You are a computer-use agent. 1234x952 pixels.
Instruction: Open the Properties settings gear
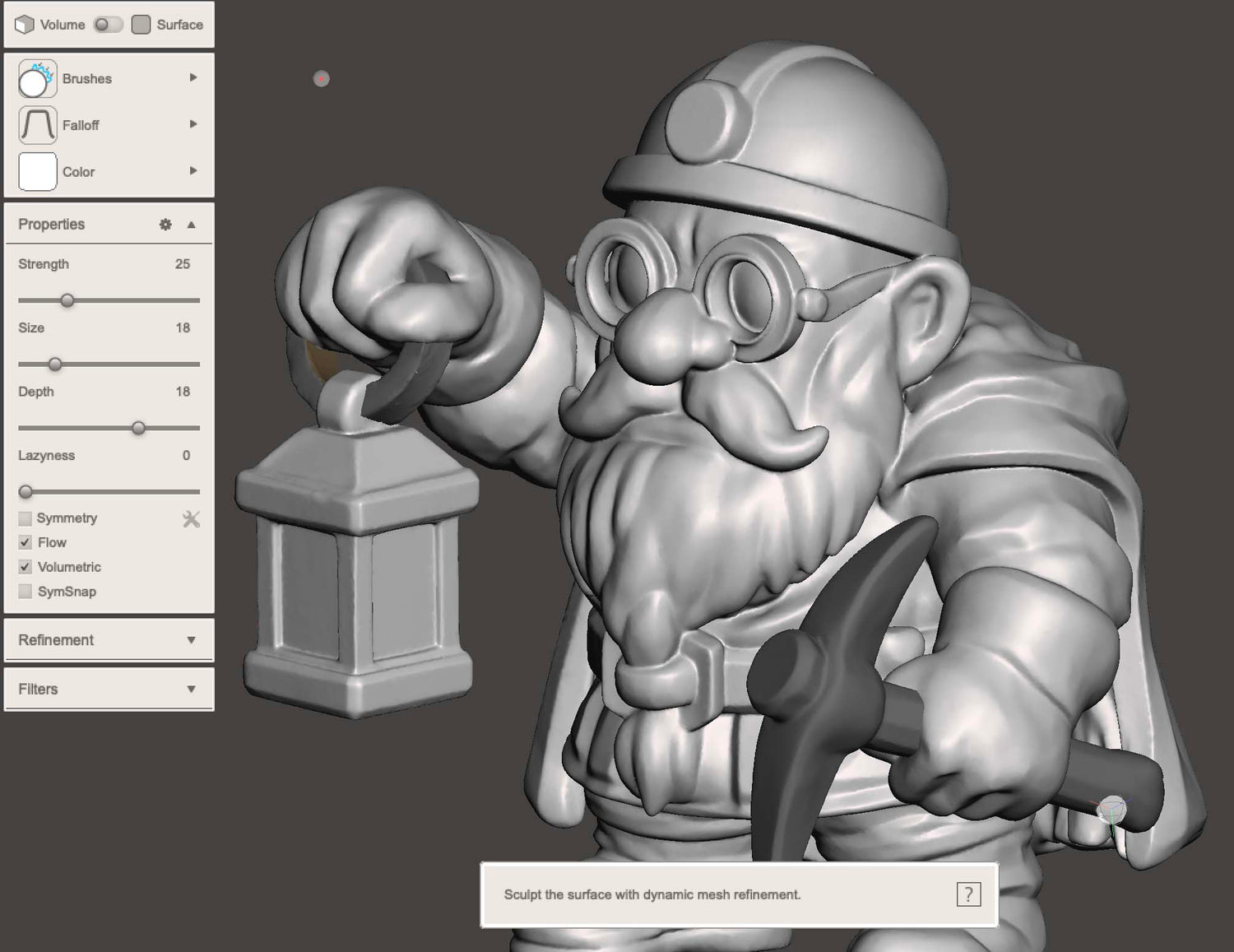165,225
